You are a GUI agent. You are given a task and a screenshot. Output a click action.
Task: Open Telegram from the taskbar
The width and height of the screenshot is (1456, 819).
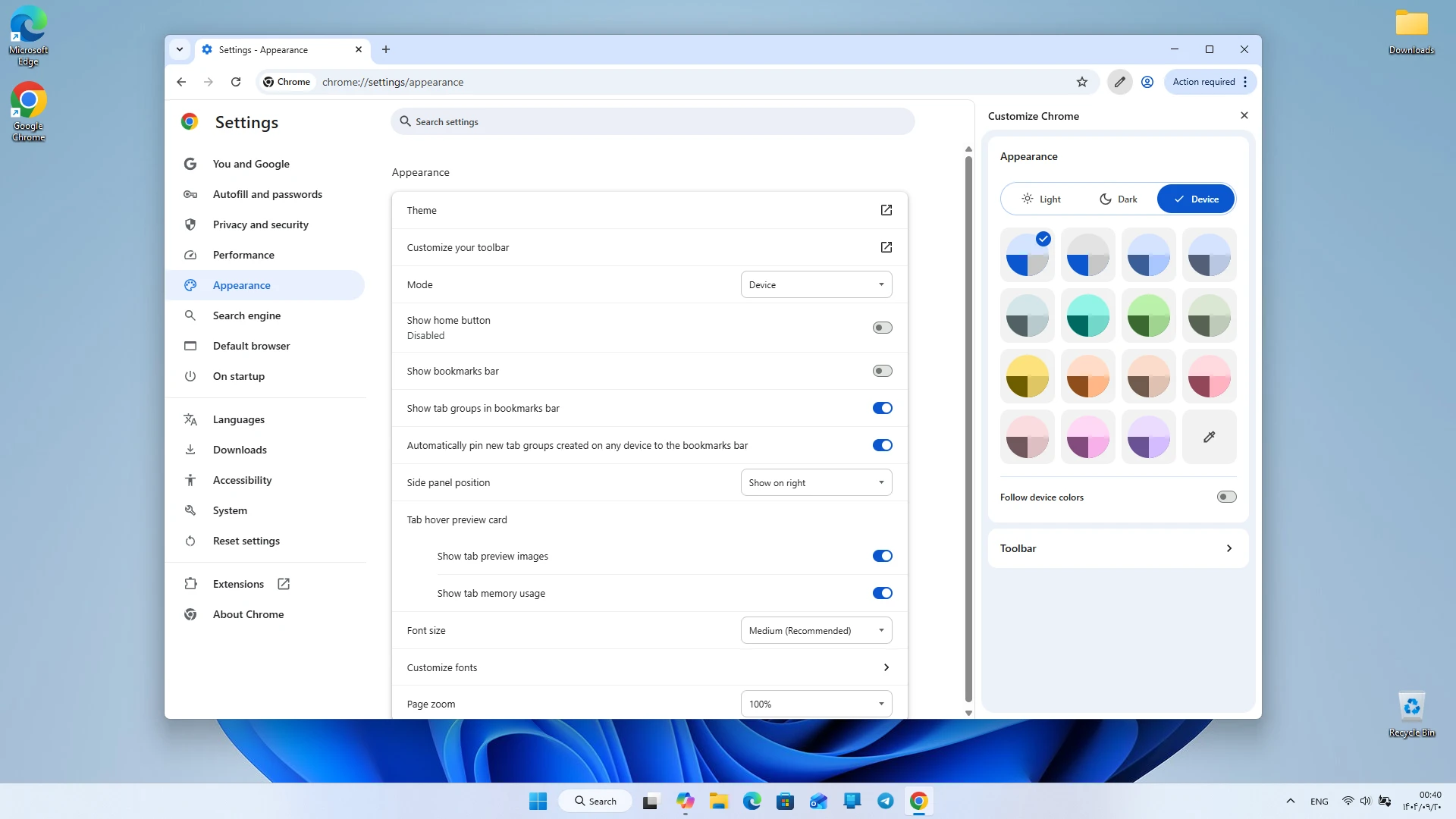click(885, 801)
